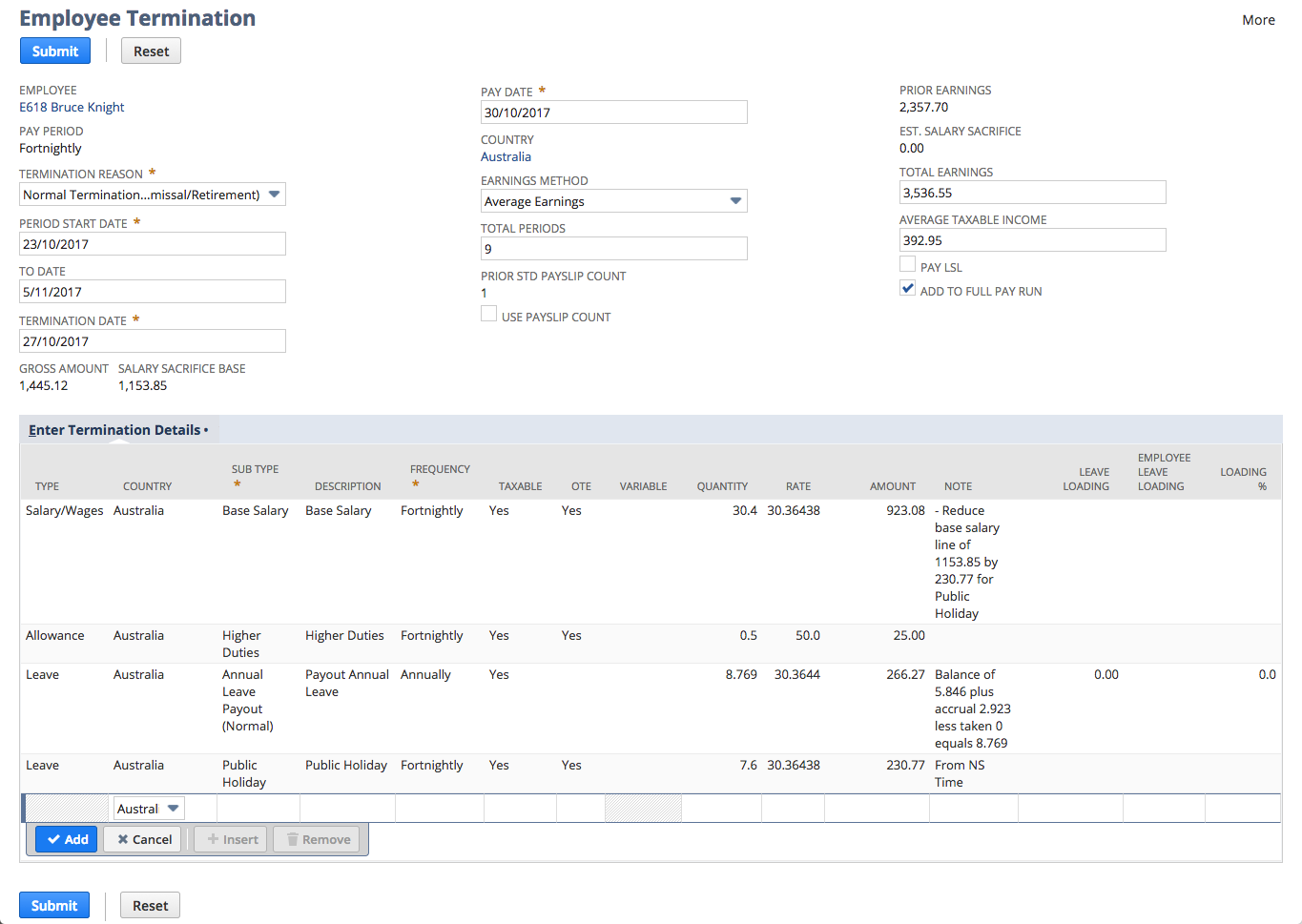Viewport: 1302px width, 924px height.
Task: Select the Enter Termination Details tab
Action: (x=114, y=429)
